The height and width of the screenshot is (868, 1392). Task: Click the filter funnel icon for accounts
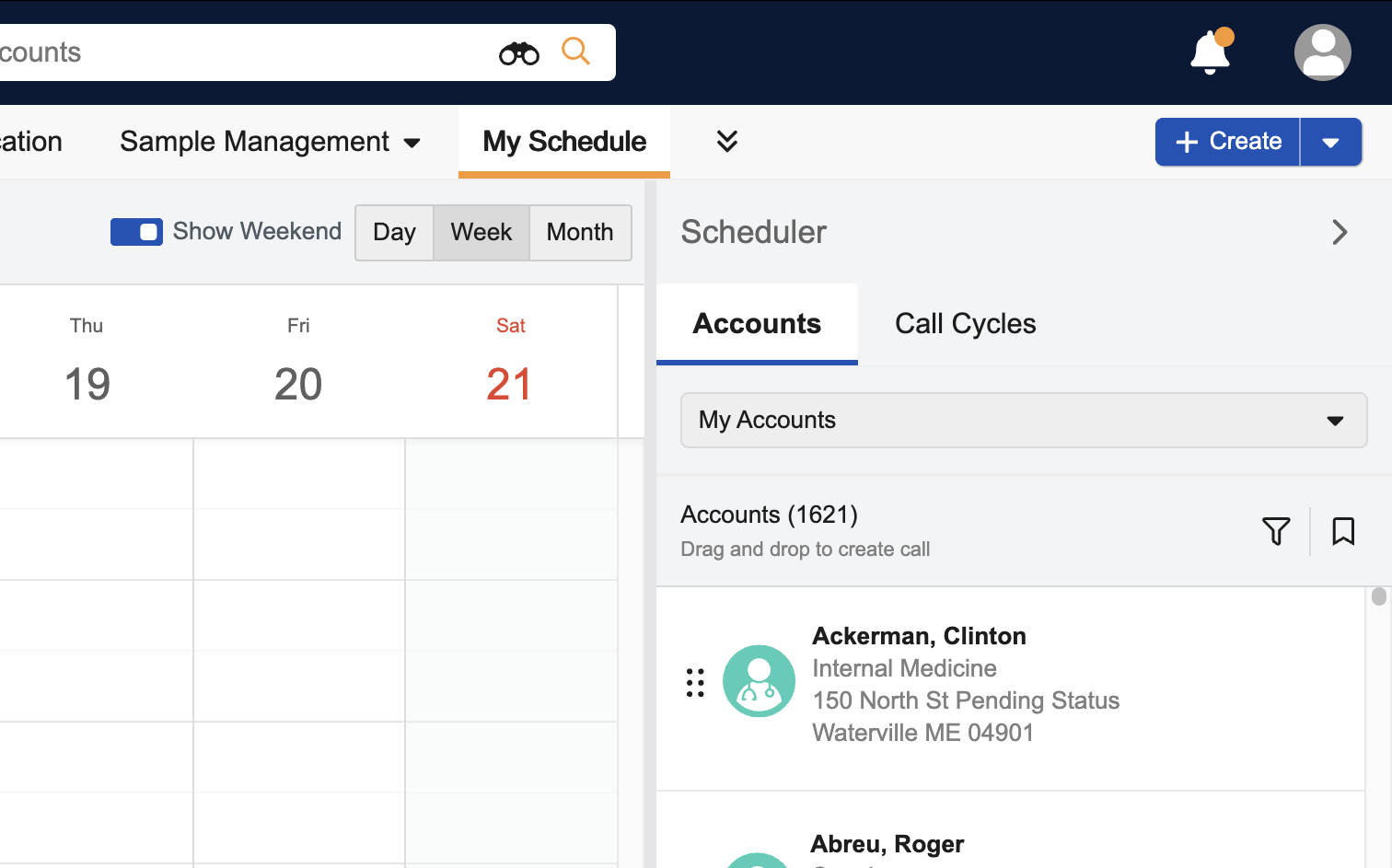[x=1276, y=531]
